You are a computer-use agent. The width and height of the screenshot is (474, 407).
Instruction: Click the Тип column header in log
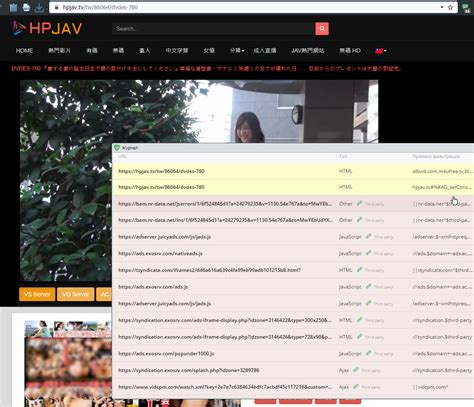pos(343,156)
